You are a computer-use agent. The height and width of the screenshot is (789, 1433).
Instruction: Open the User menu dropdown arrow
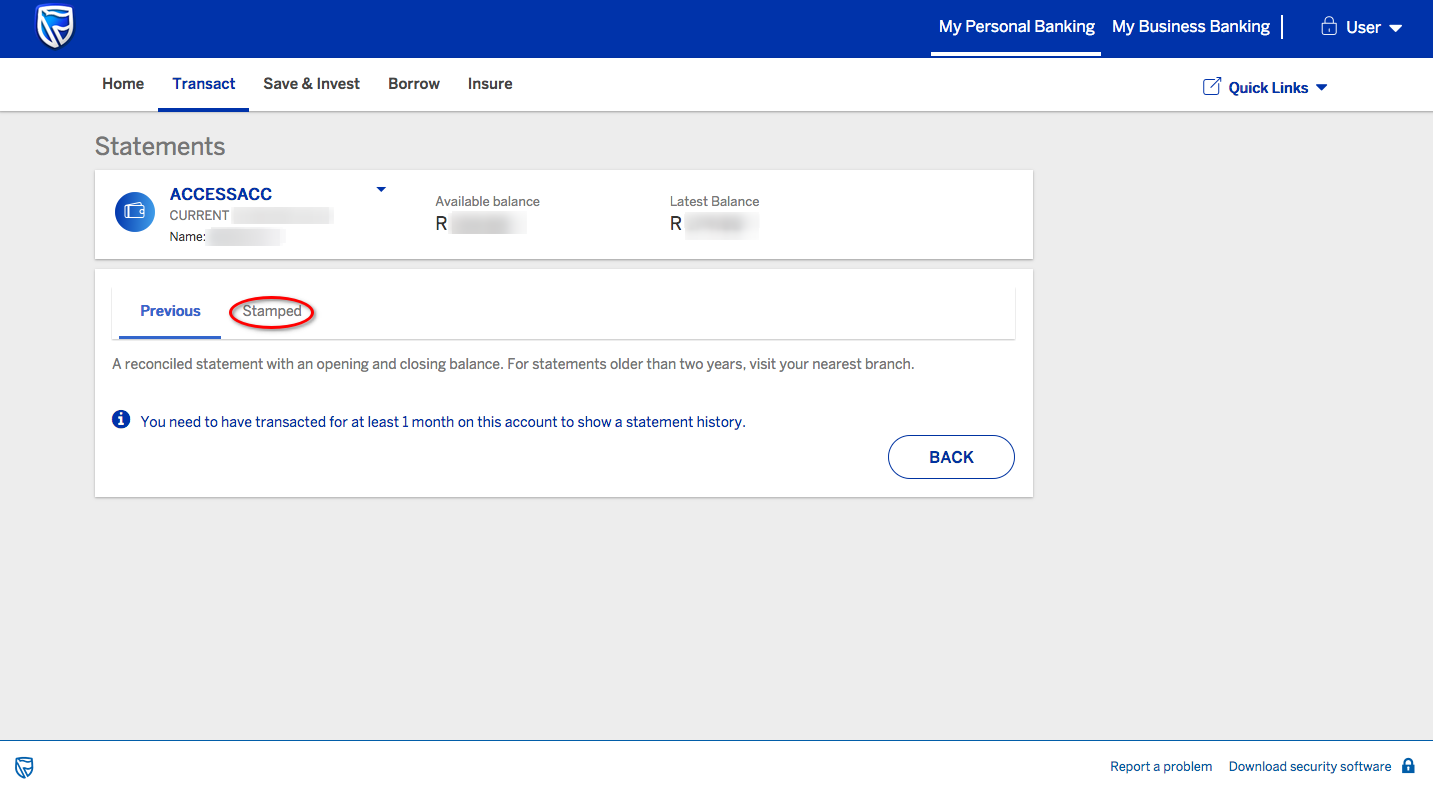click(x=1396, y=28)
